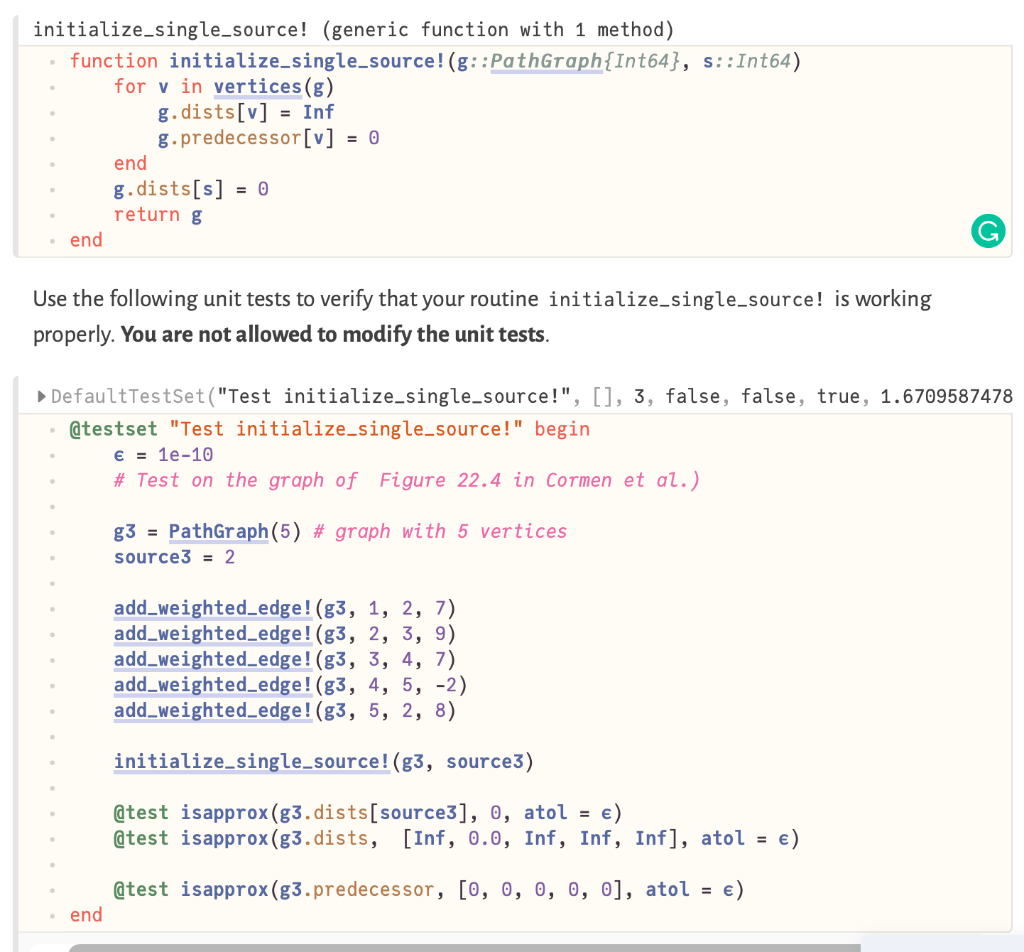Open the PathGraph(5) constructor link

coord(218,531)
